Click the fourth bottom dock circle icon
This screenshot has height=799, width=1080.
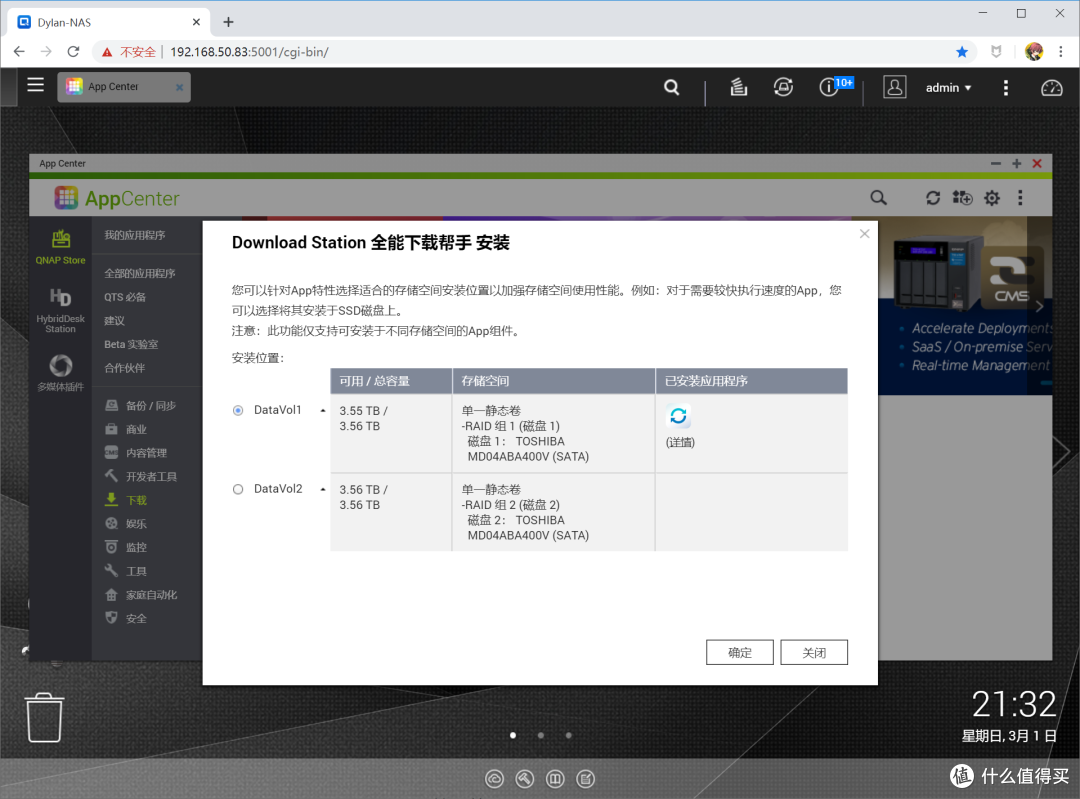[x=585, y=779]
